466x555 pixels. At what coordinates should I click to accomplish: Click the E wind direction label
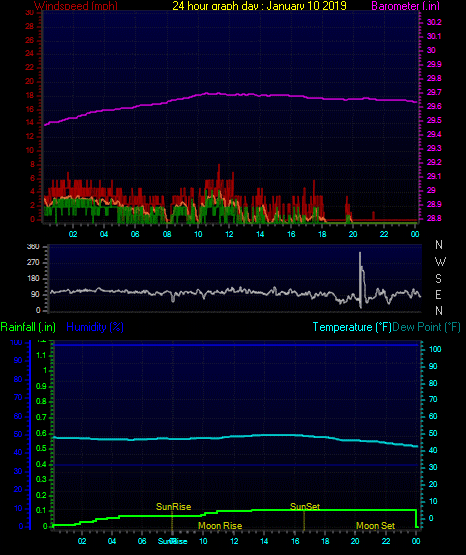pyautogui.click(x=438, y=294)
